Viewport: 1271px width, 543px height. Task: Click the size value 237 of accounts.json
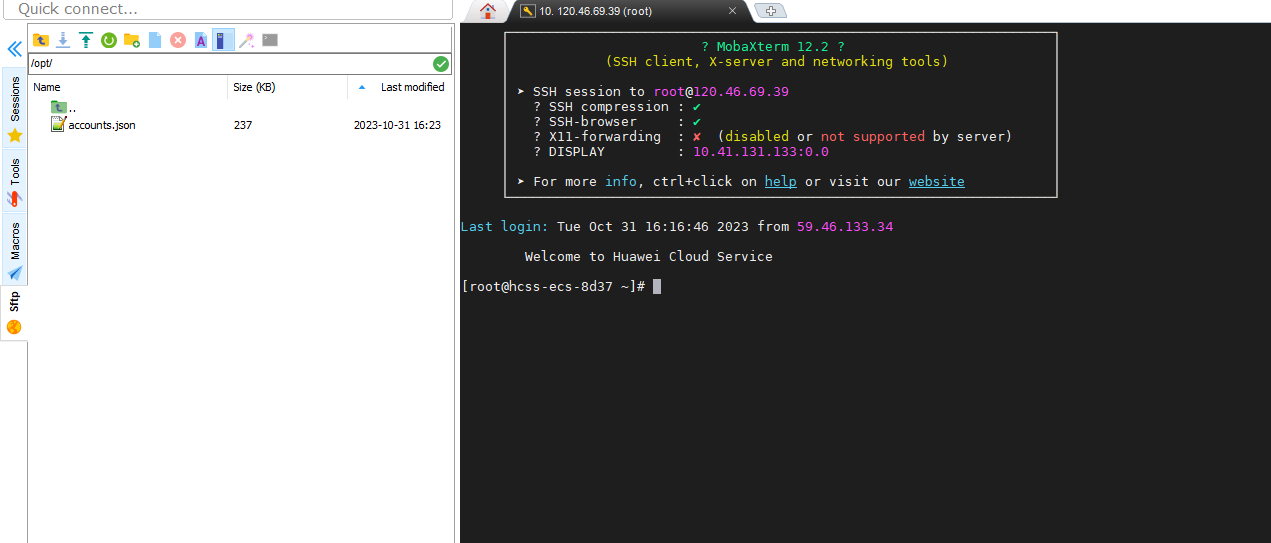point(243,125)
